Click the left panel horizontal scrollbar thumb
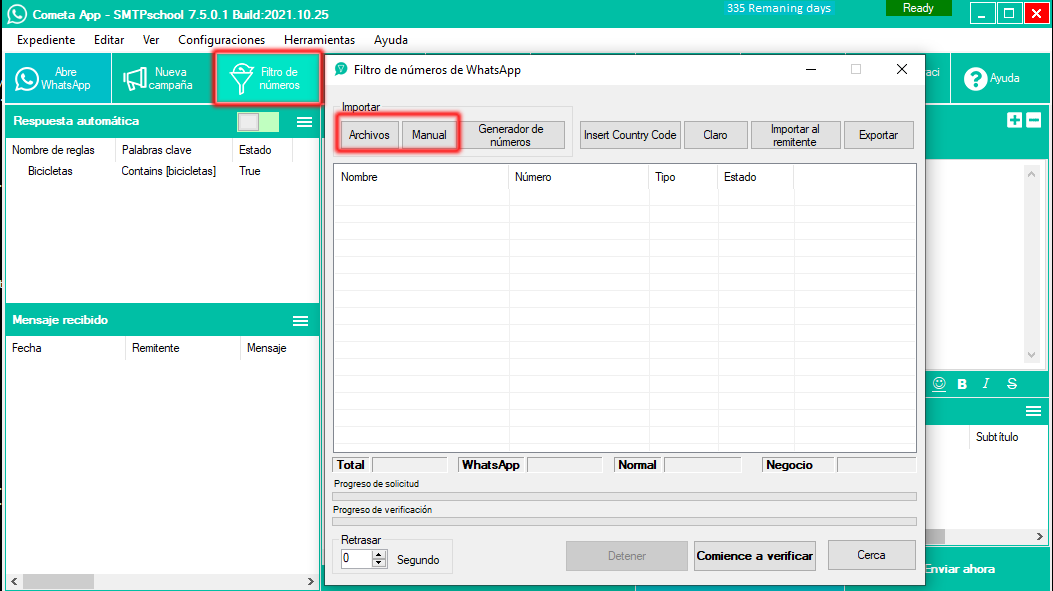This screenshot has height=591, width=1053. (58, 581)
